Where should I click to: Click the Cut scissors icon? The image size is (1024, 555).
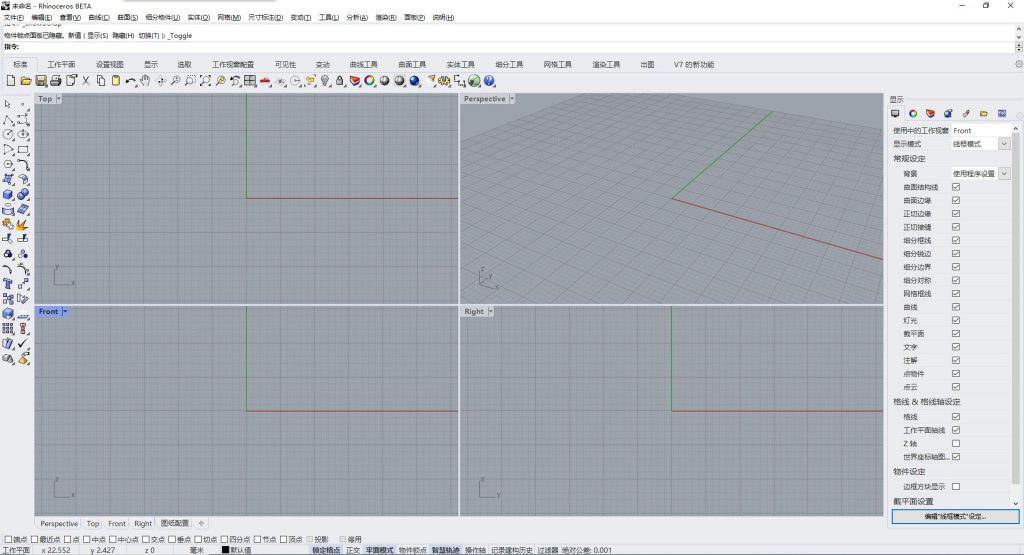tap(86, 81)
